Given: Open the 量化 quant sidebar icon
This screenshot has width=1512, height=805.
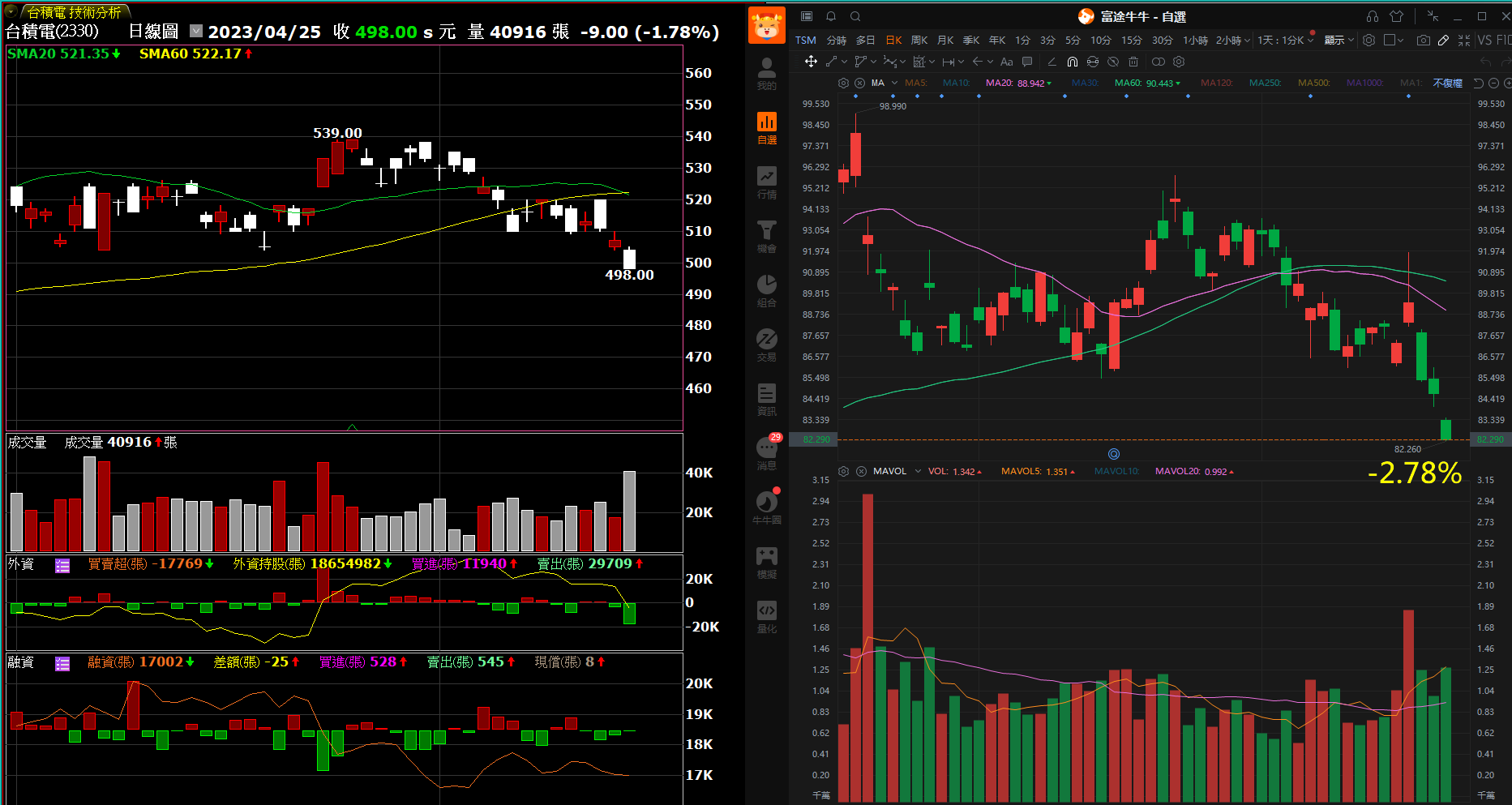Looking at the screenshot, I should pyautogui.click(x=766, y=617).
